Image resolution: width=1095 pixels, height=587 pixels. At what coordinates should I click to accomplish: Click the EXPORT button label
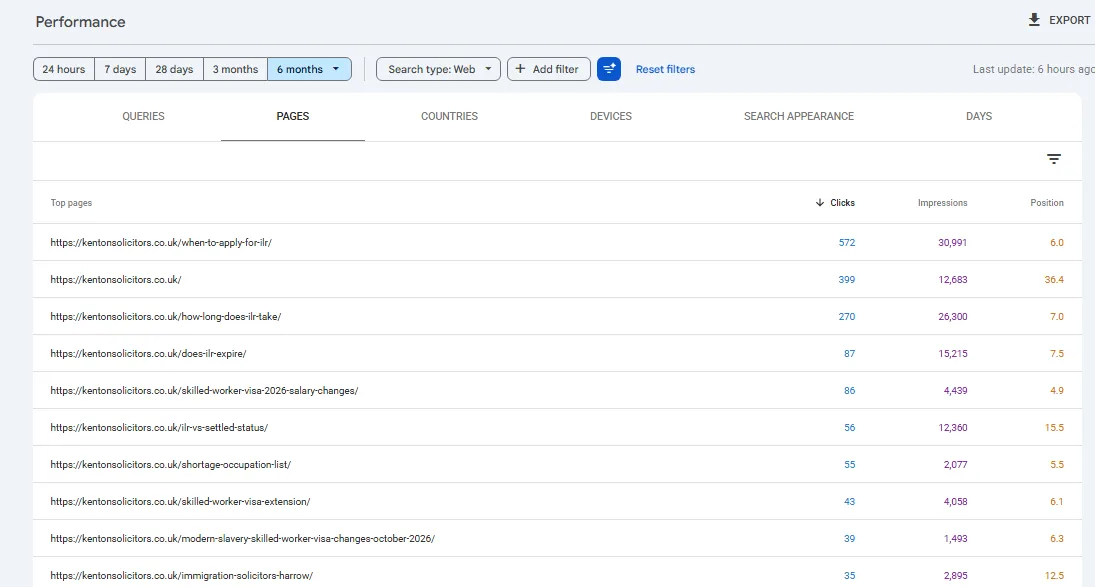coord(1070,20)
